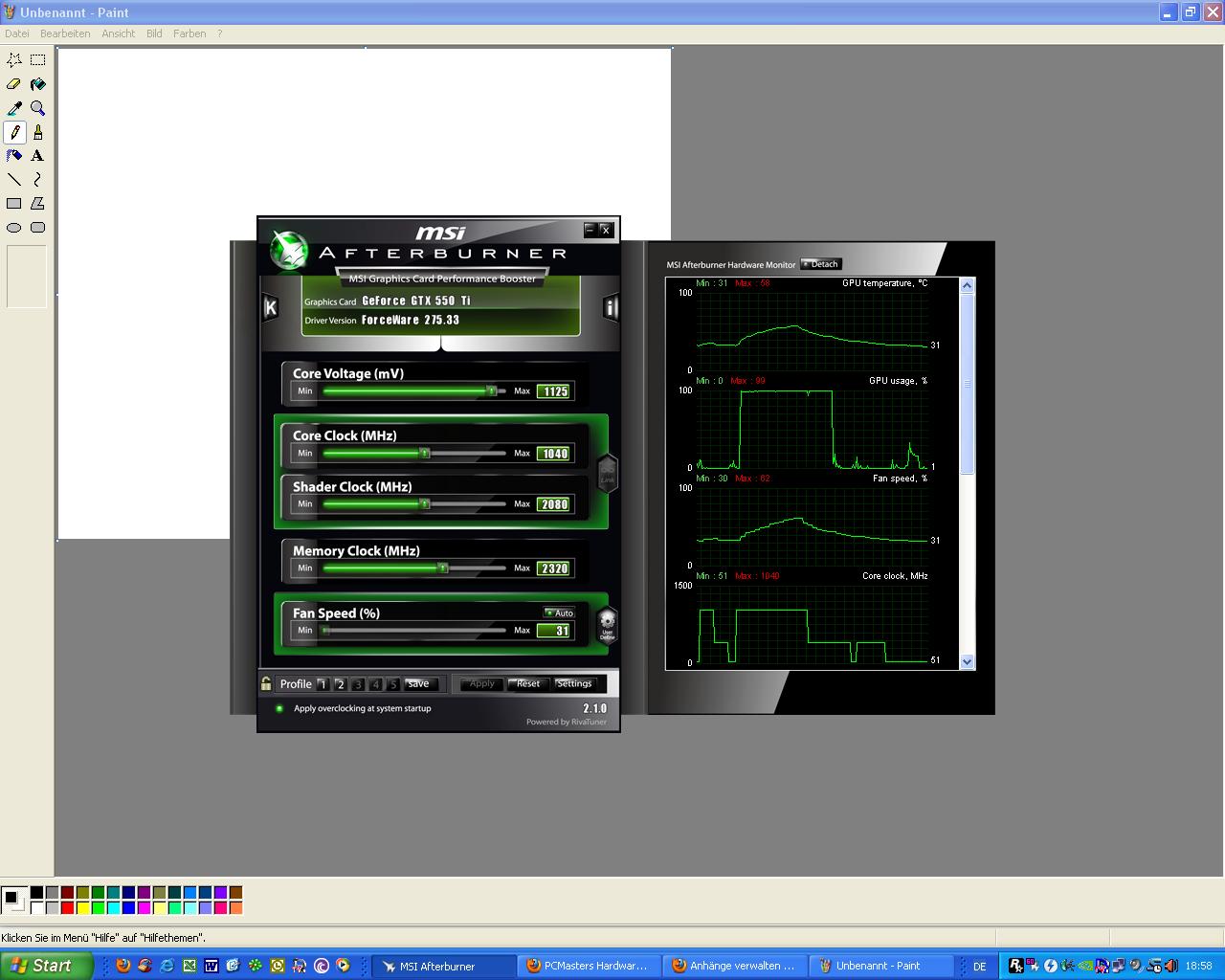
Task: Select profile slot 2
Action: tap(340, 684)
